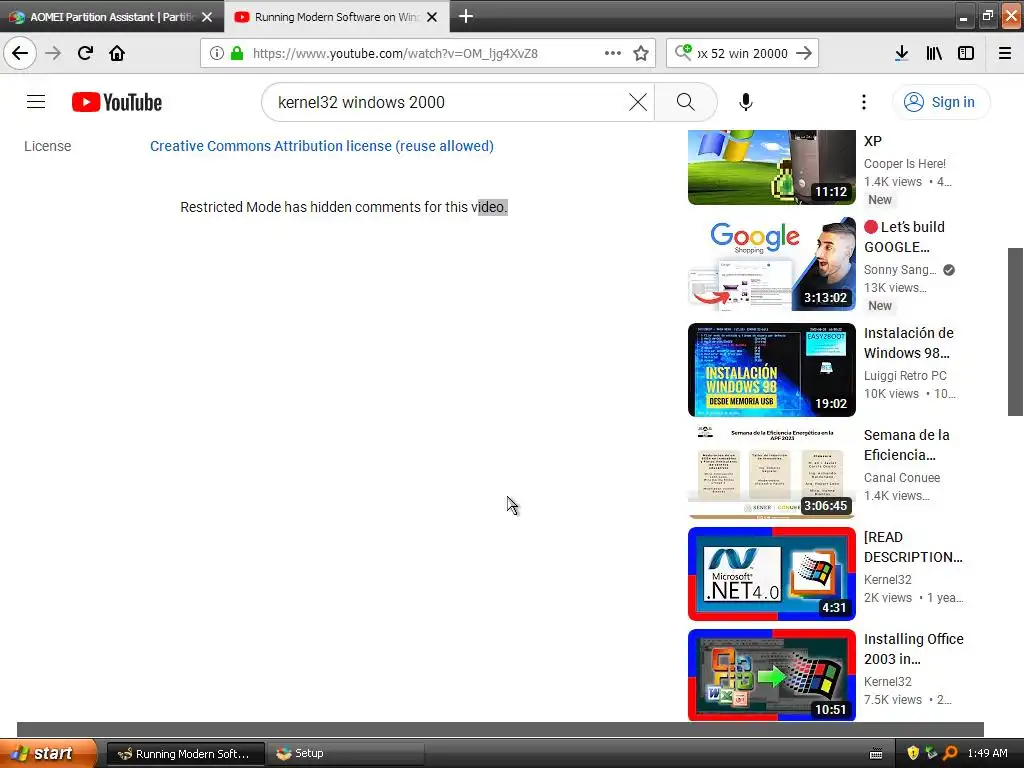Screen dimensions: 1024x768
Task: Go back to the previous page
Action: tap(20, 53)
